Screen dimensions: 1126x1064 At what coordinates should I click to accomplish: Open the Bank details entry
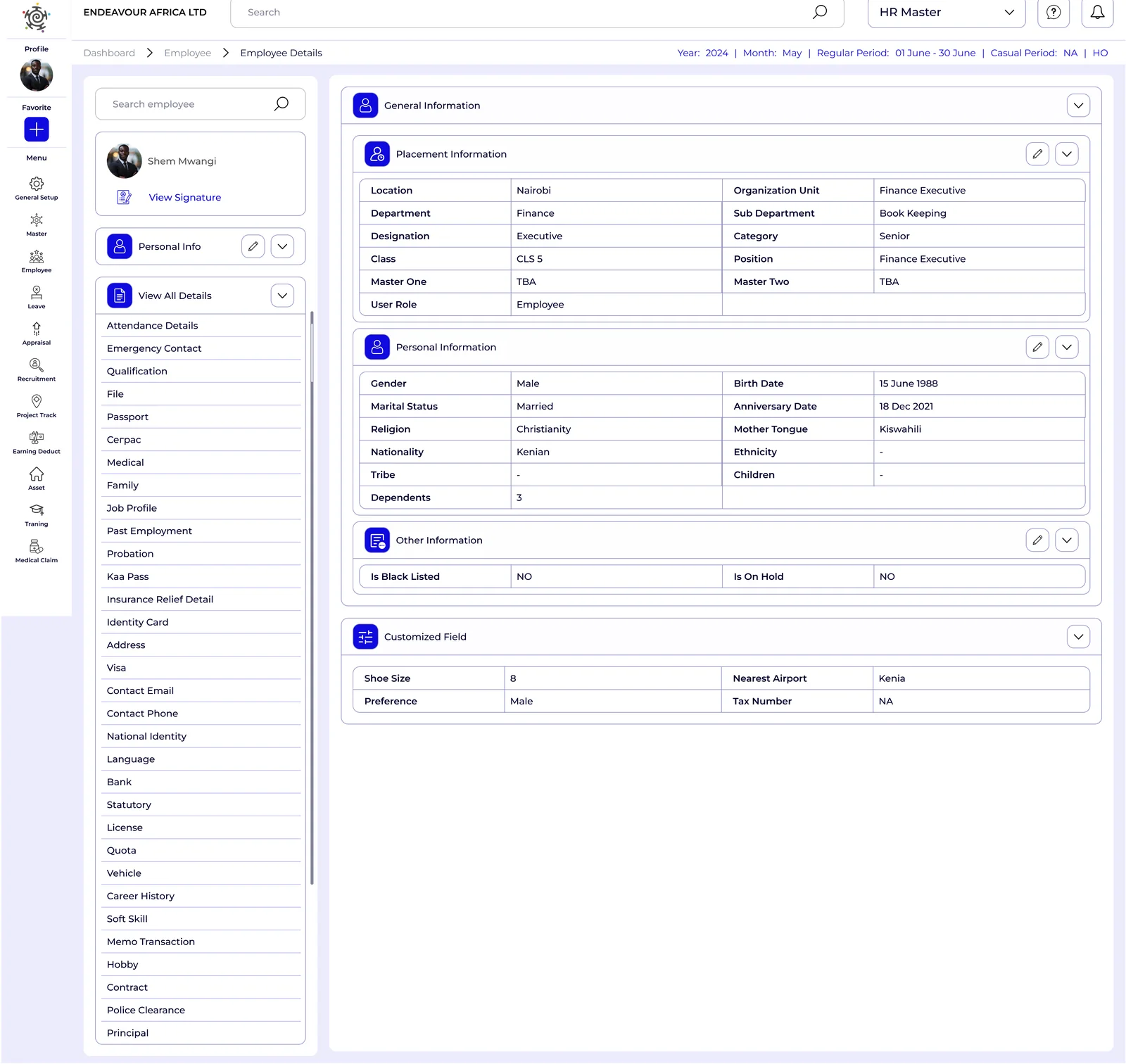pyautogui.click(x=201, y=782)
